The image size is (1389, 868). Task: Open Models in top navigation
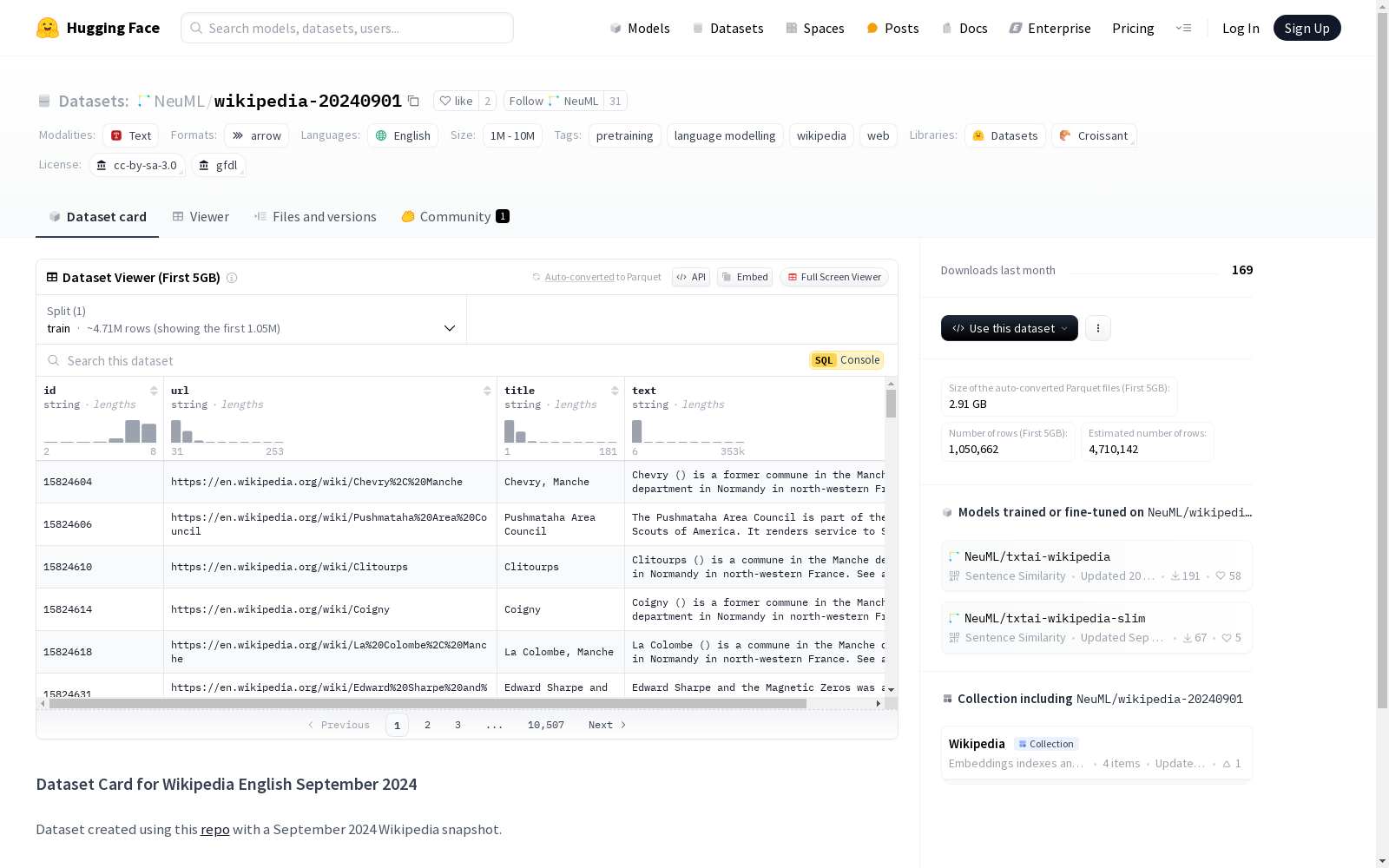click(x=640, y=28)
